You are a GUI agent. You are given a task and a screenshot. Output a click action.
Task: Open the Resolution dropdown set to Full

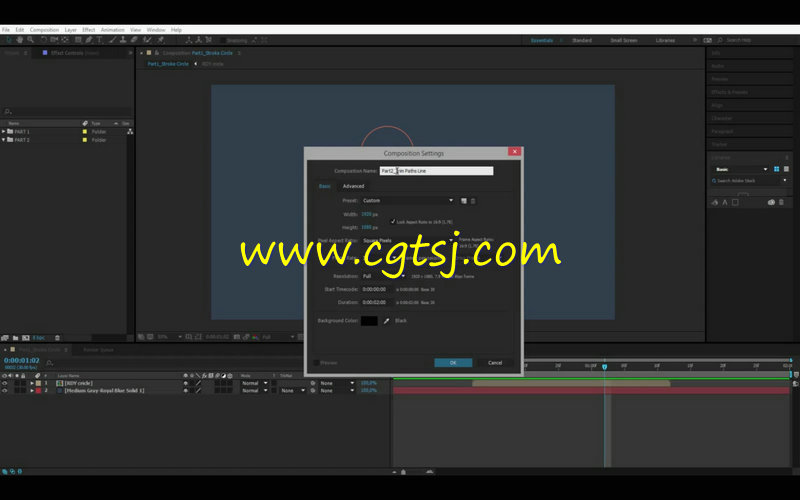[384, 276]
